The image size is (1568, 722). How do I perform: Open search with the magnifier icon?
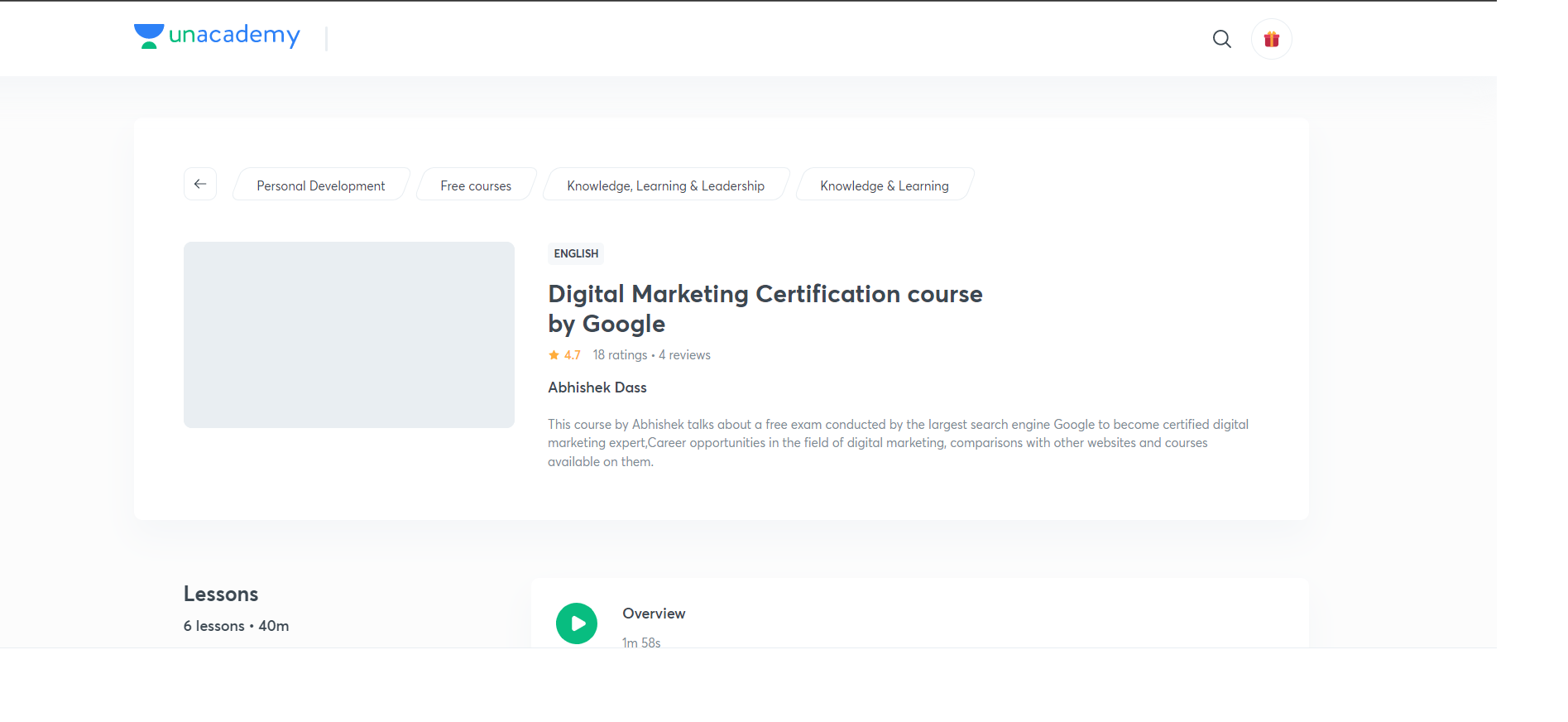coord(1221,39)
